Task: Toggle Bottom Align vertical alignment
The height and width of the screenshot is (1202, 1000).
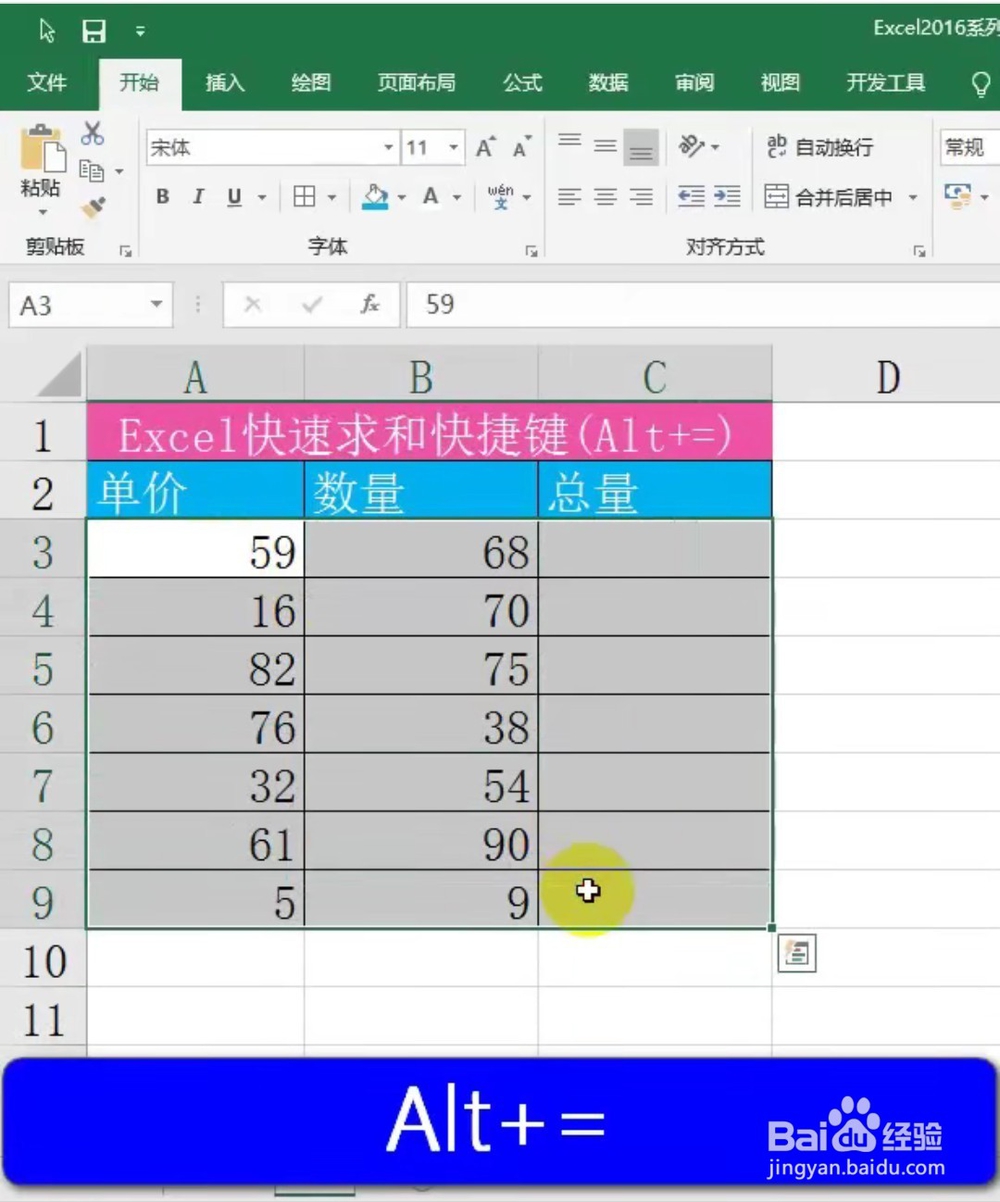Action: coord(641,148)
